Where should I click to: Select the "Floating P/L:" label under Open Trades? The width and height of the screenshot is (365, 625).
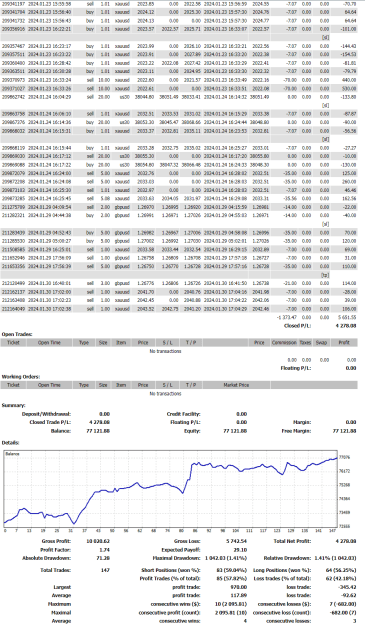tap(295, 368)
